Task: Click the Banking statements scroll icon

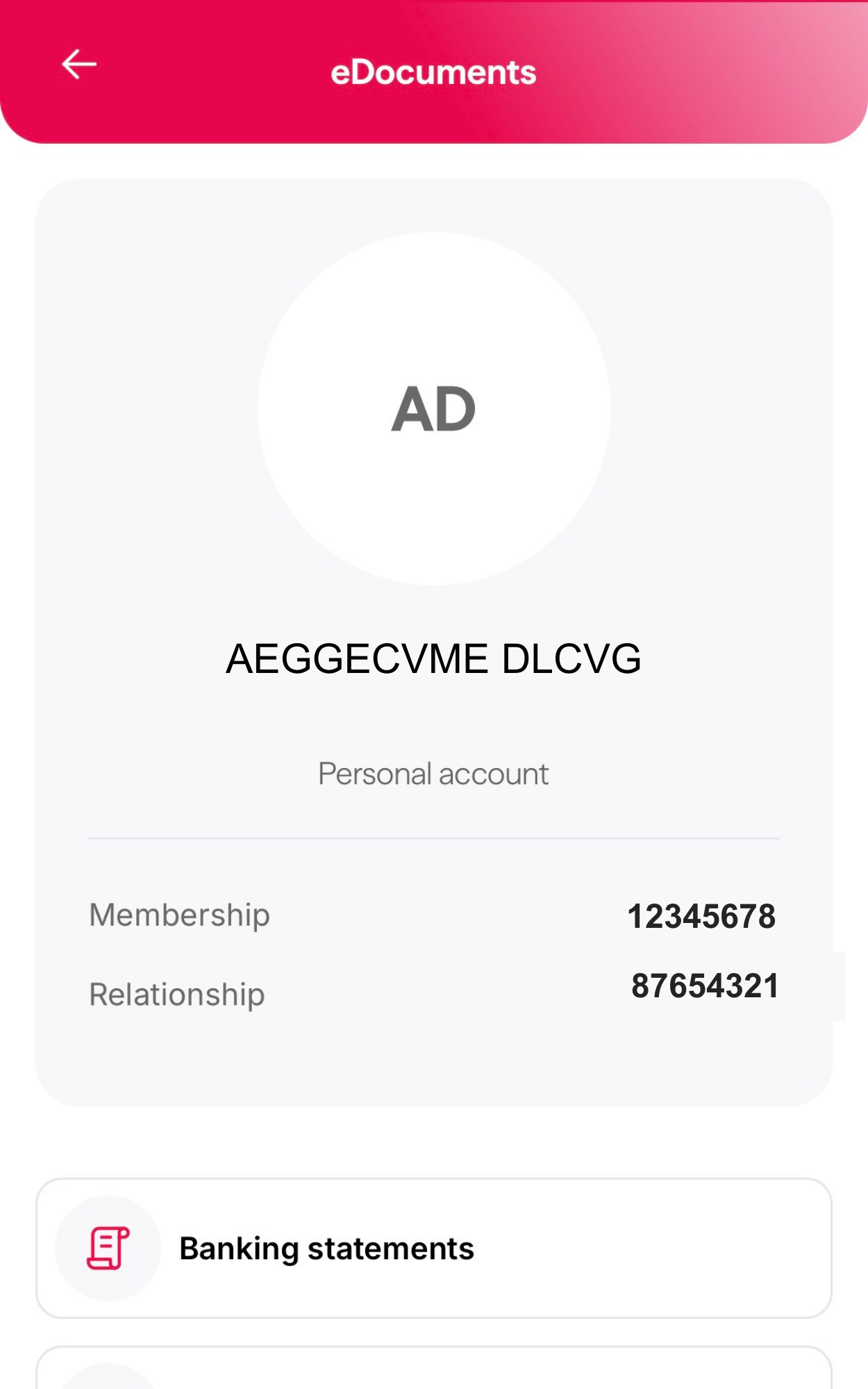Action: (x=108, y=1248)
